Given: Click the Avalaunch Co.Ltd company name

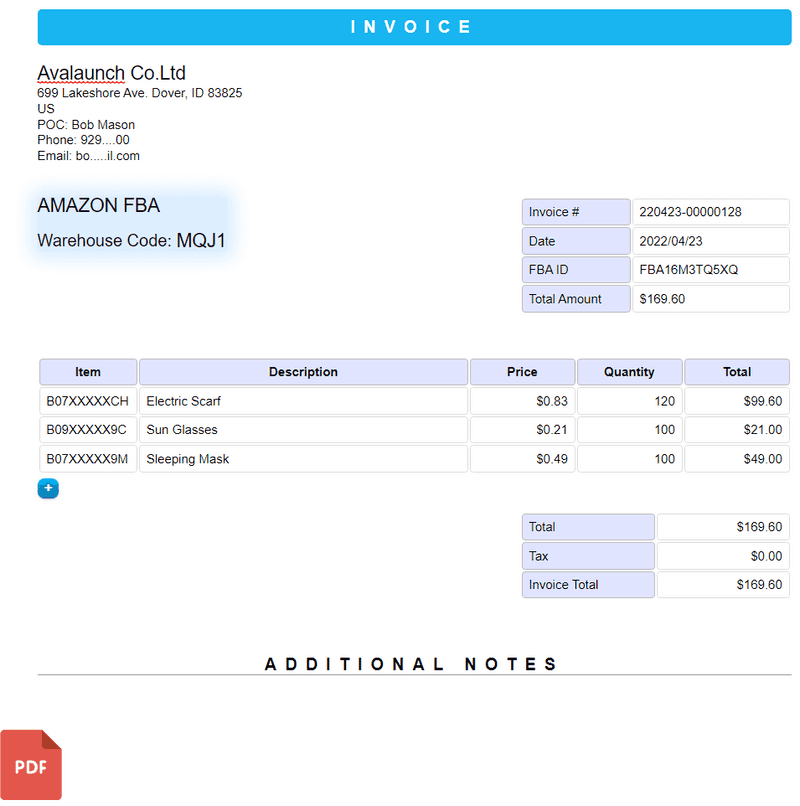Looking at the screenshot, I should pyautogui.click(x=110, y=72).
